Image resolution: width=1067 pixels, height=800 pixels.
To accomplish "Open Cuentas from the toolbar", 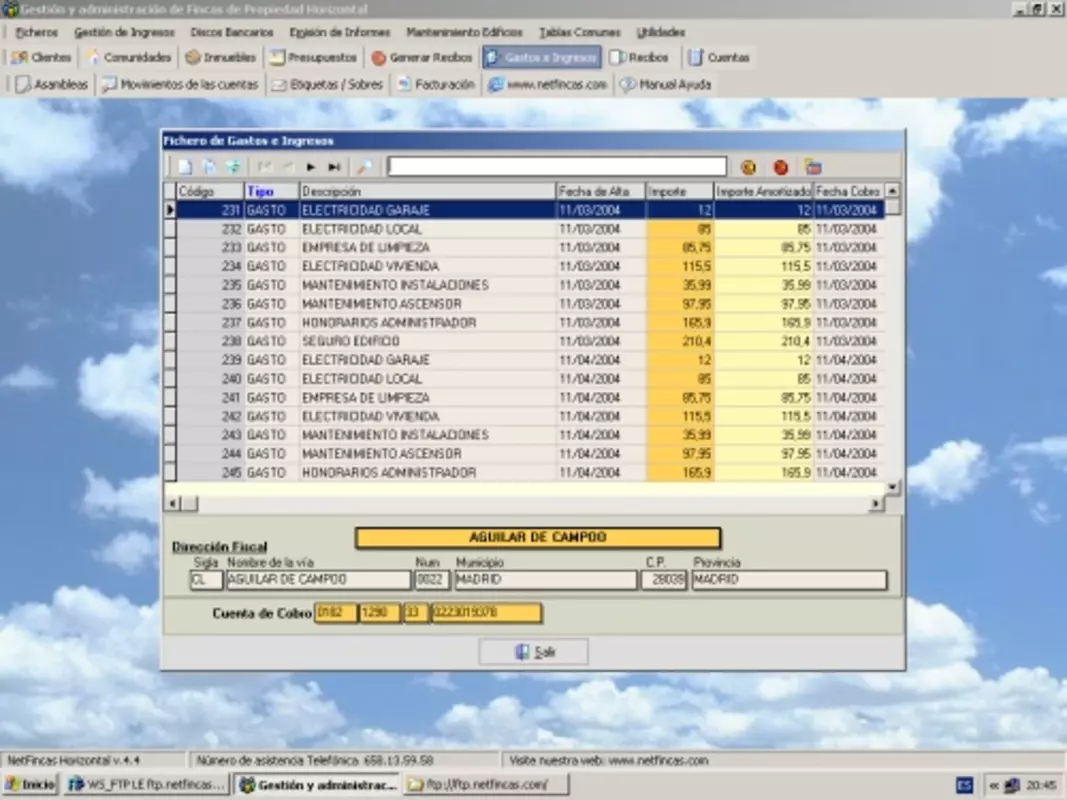I will point(719,58).
